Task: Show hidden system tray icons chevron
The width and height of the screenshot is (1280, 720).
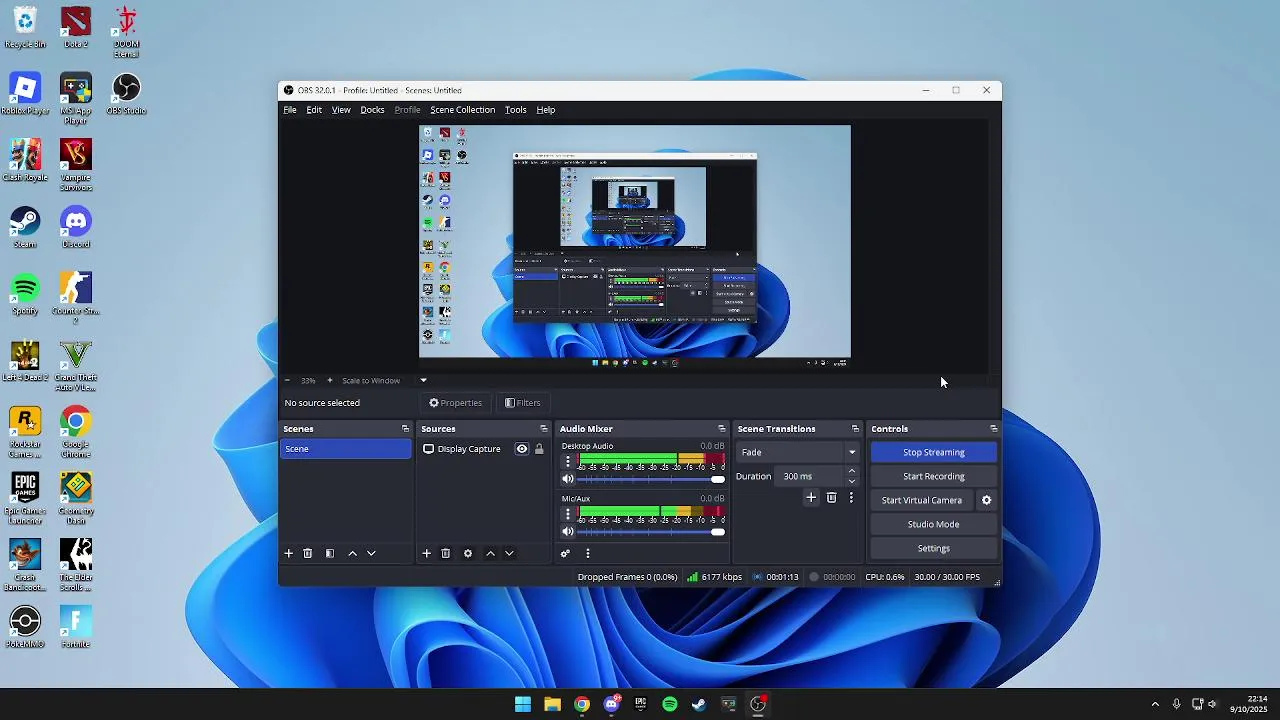Action: point(1155,704)
